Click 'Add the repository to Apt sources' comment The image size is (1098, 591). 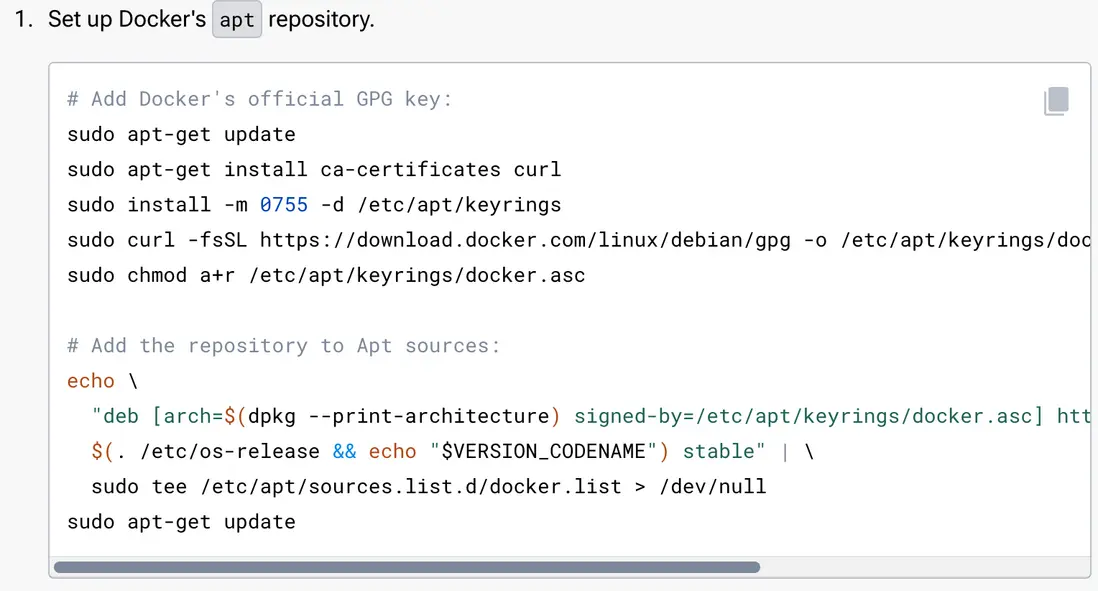pyautogui.click(x=283, y=346)
